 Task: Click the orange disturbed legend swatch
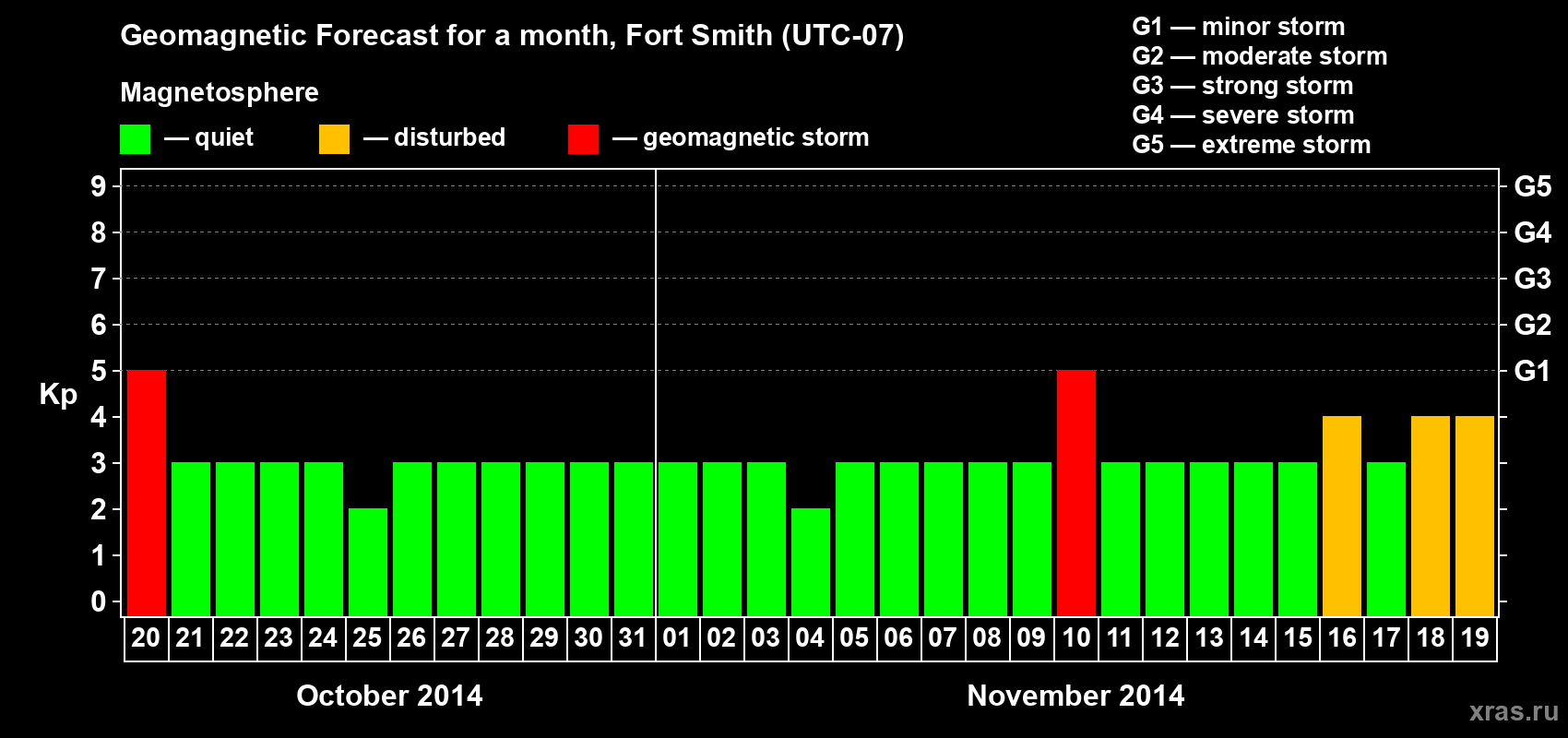[x=334, y=139]
